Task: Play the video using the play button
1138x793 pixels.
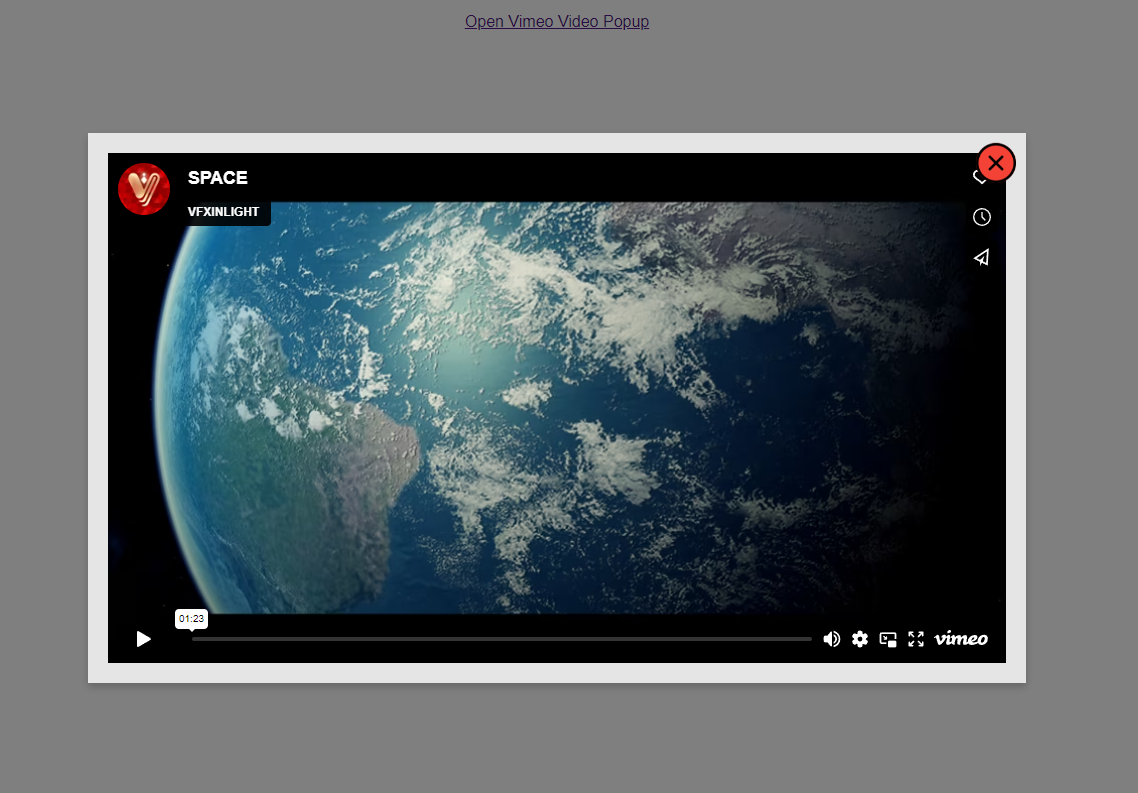Action: [144, 639]
